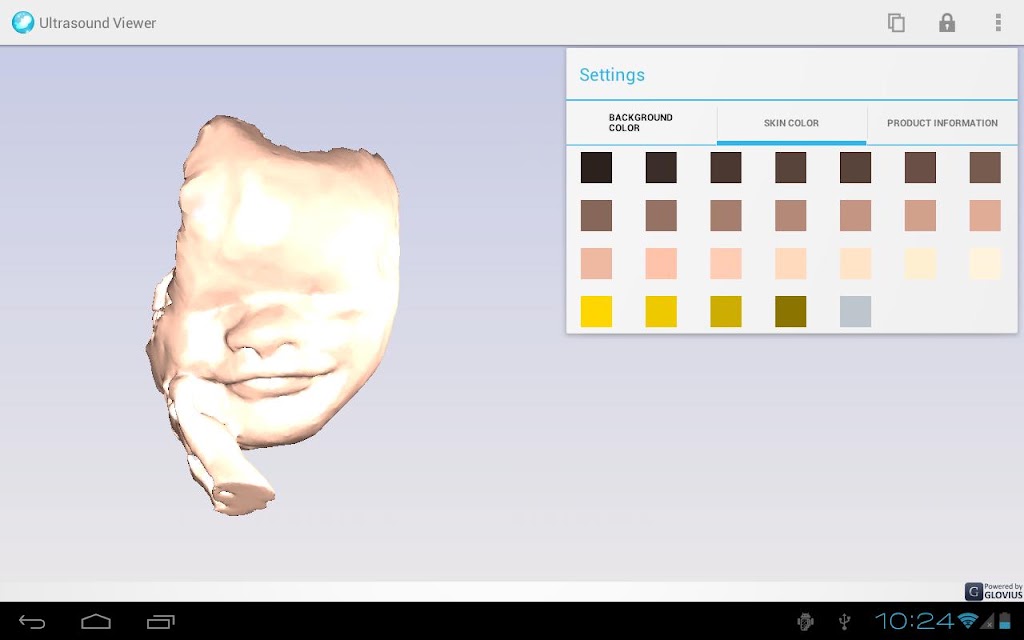Tap the Ultrasound Viewer app logo icon

(23, 22)
